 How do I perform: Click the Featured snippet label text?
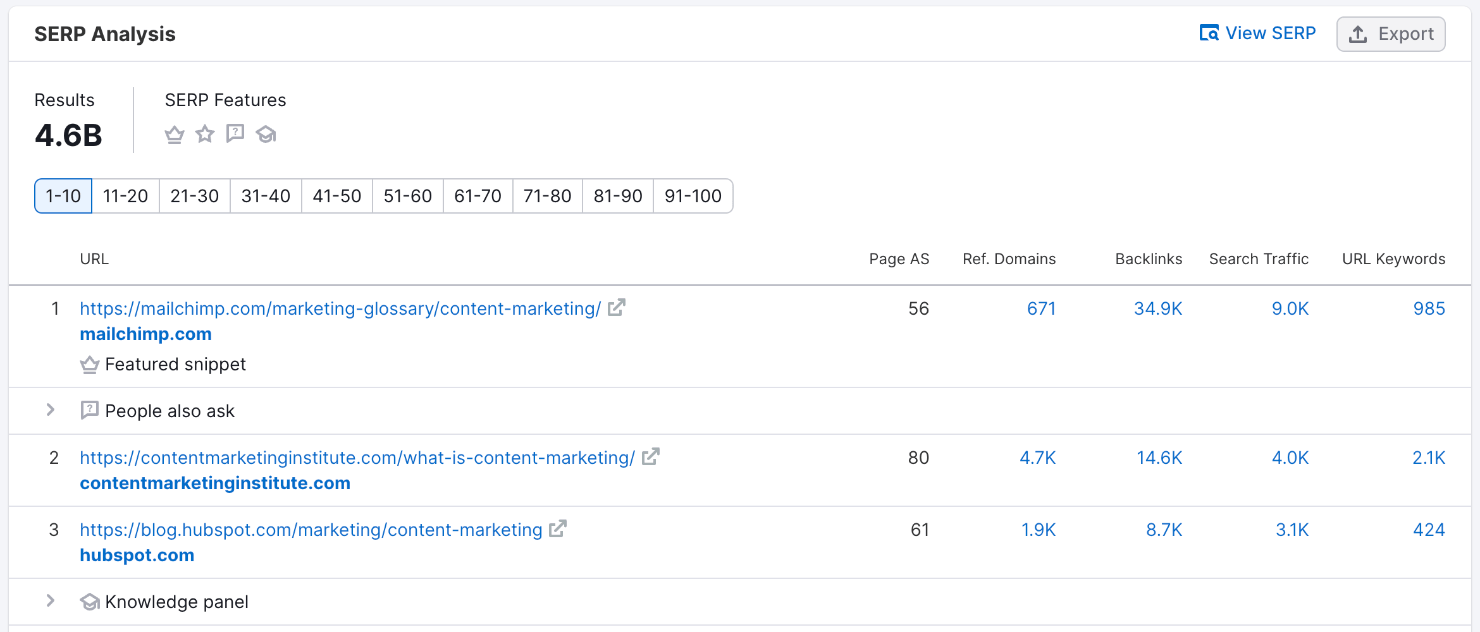[x=175, y=365]
